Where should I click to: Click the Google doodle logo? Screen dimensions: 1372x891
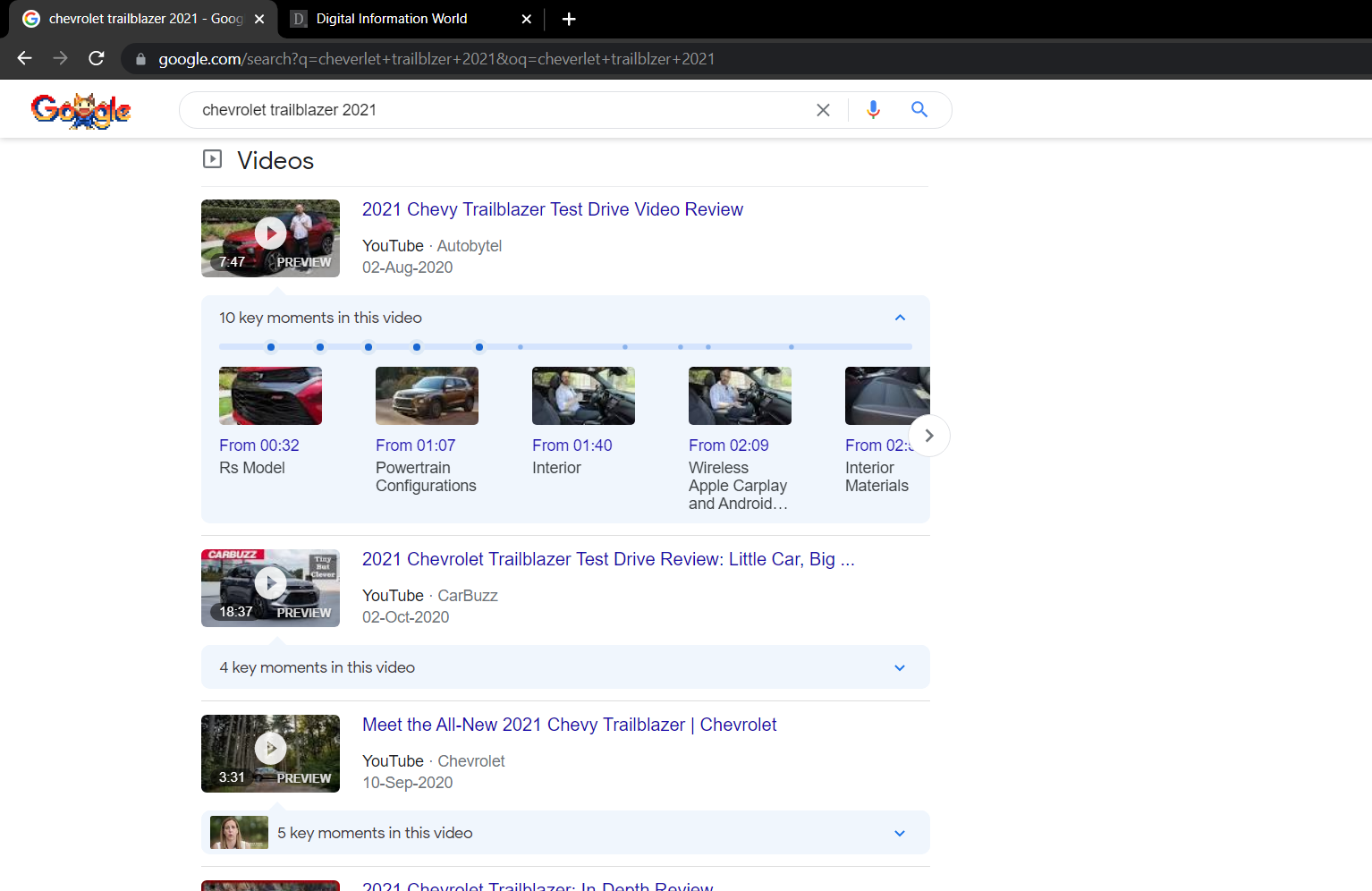pyautogui.click(x=80, y=110)
